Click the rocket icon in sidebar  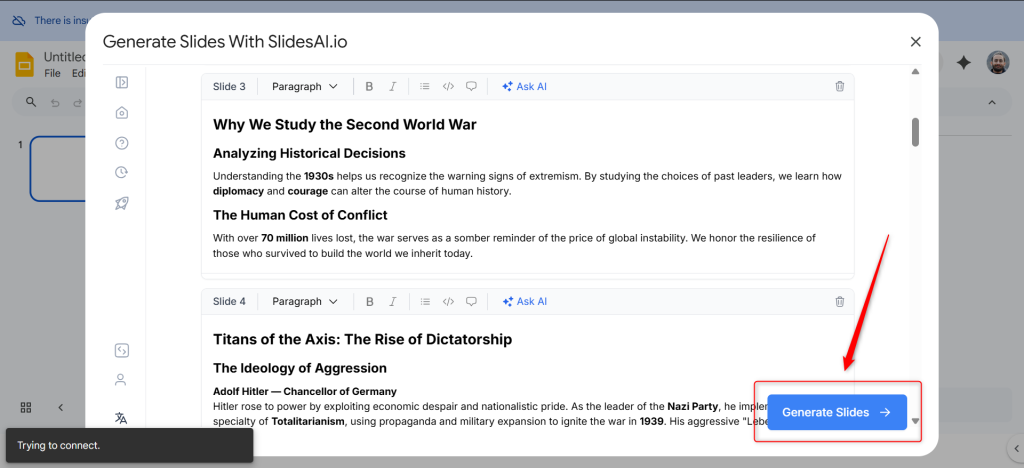point(121,204)
